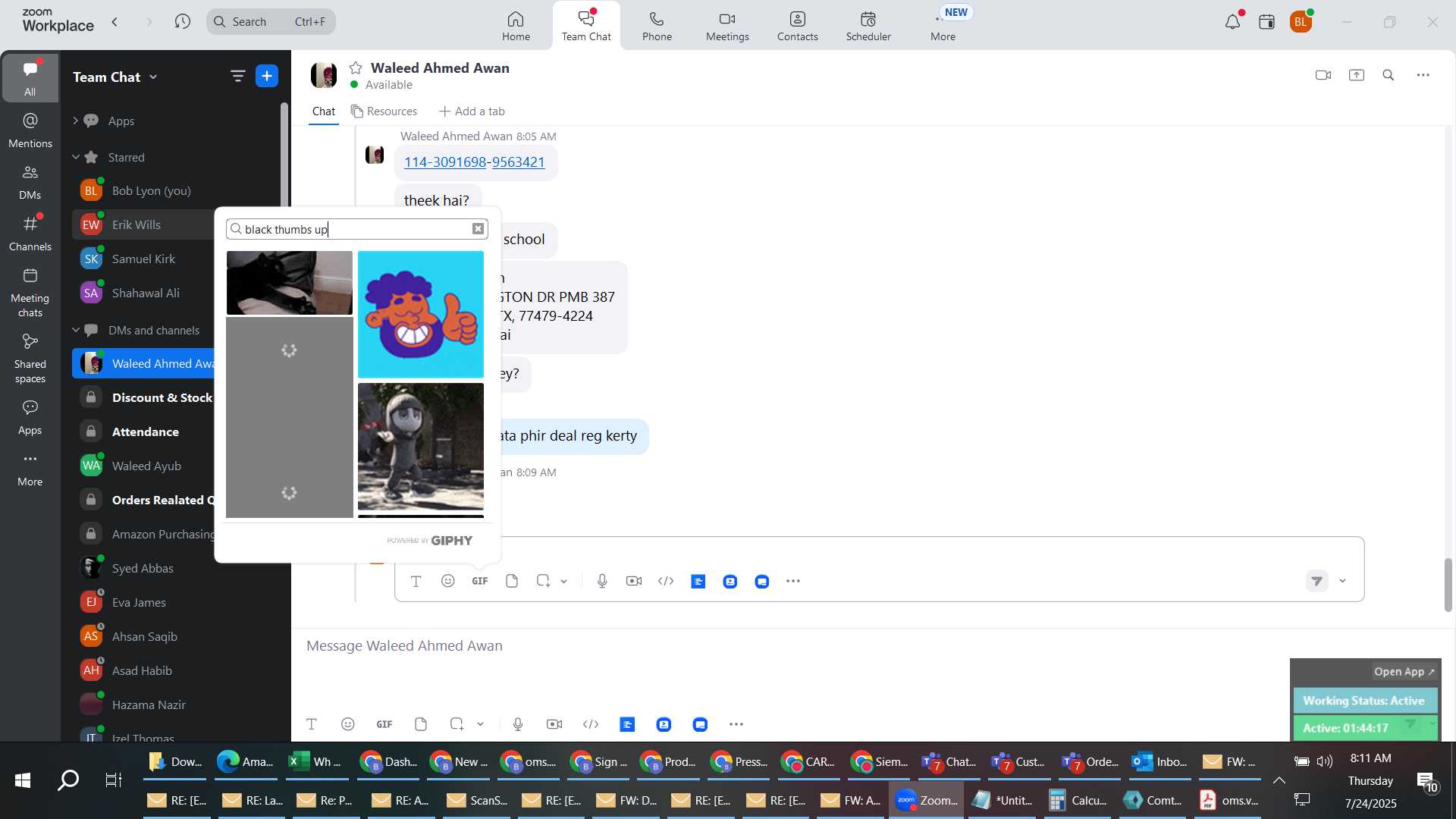Open the calendar icon in top bar
Screen dimensions: 1456x819
point(1266,22)
